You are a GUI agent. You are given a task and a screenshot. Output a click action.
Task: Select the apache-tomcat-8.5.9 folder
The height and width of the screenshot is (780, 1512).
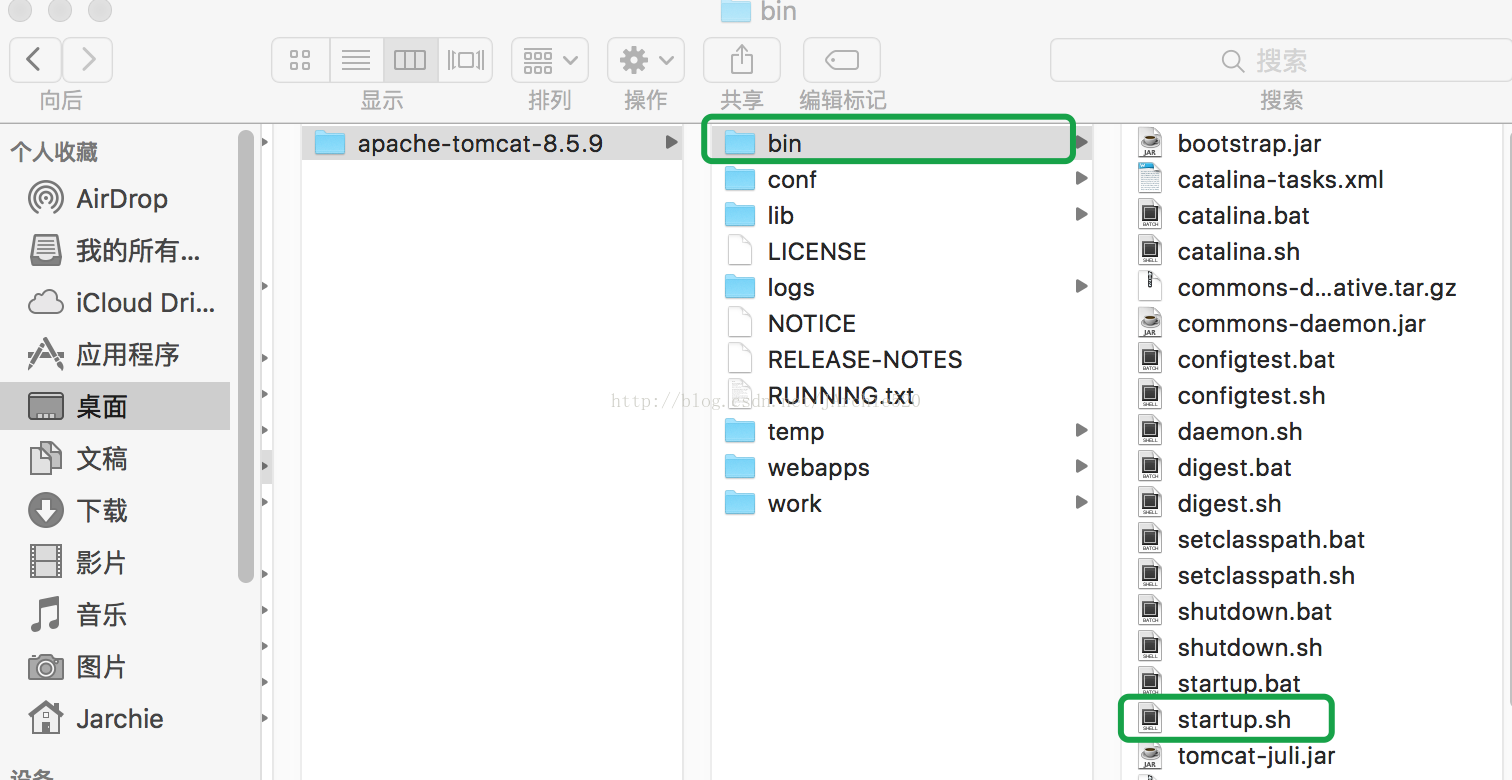pos(492,143)
